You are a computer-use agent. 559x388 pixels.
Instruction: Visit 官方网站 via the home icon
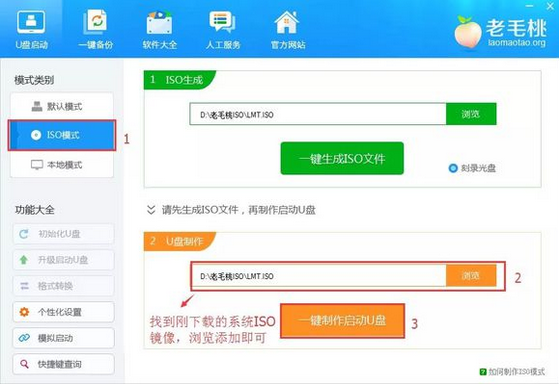pos(287,22)
